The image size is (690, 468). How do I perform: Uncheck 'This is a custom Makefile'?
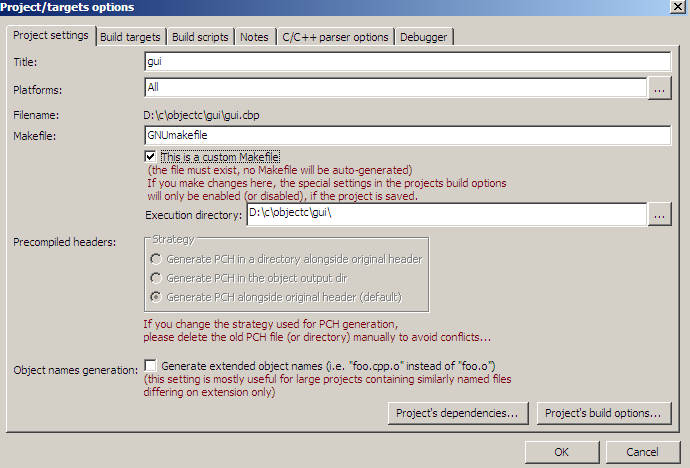(151, 157)
